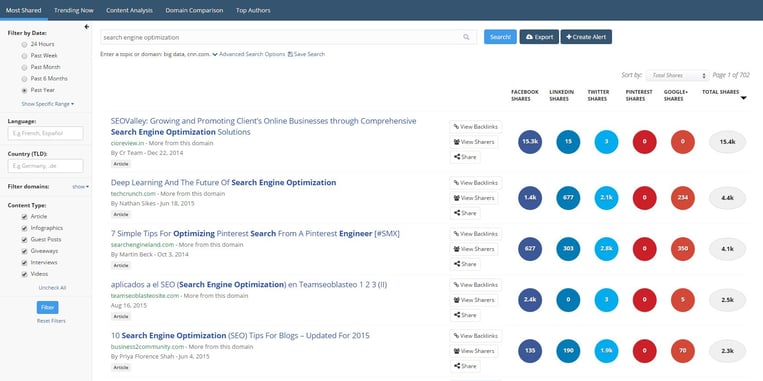
Task: View Sharers for Deep Learning article
Action: tap(473, 198)
